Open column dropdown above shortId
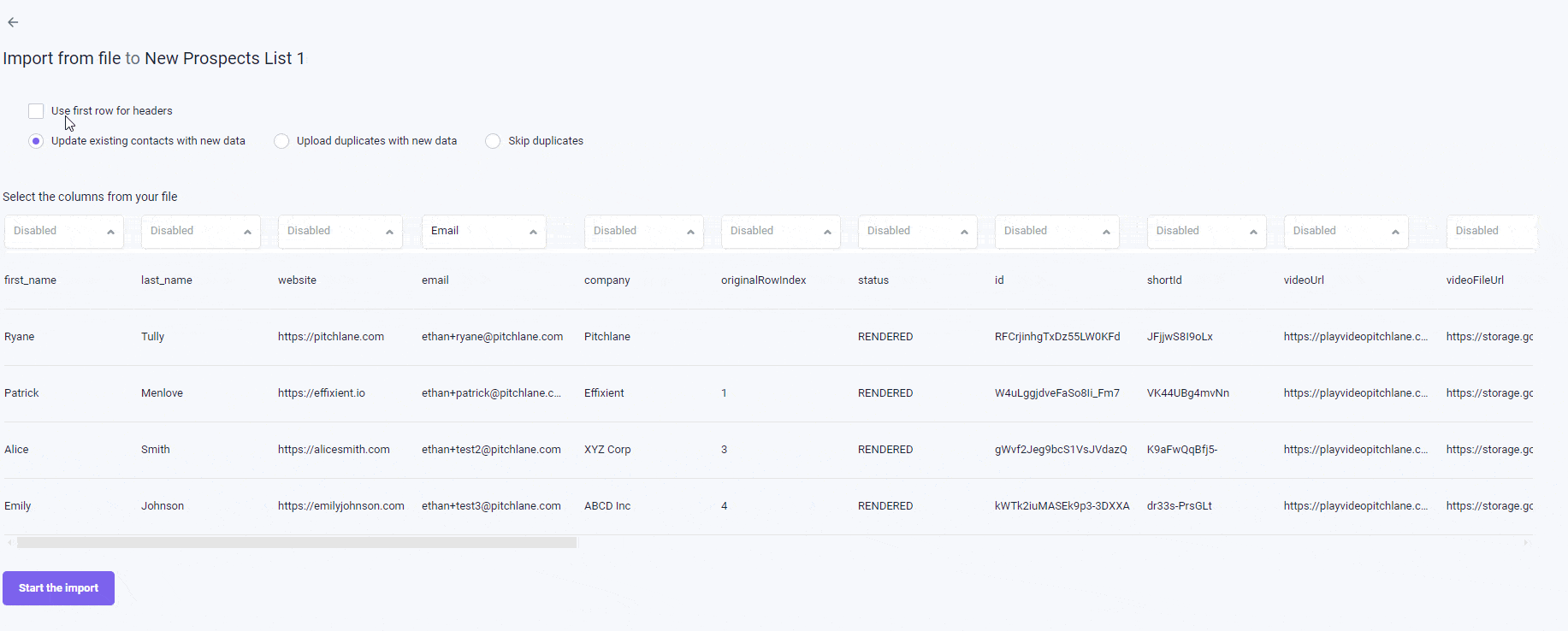Screen dimensions: 1568x631 [1207, 232]
